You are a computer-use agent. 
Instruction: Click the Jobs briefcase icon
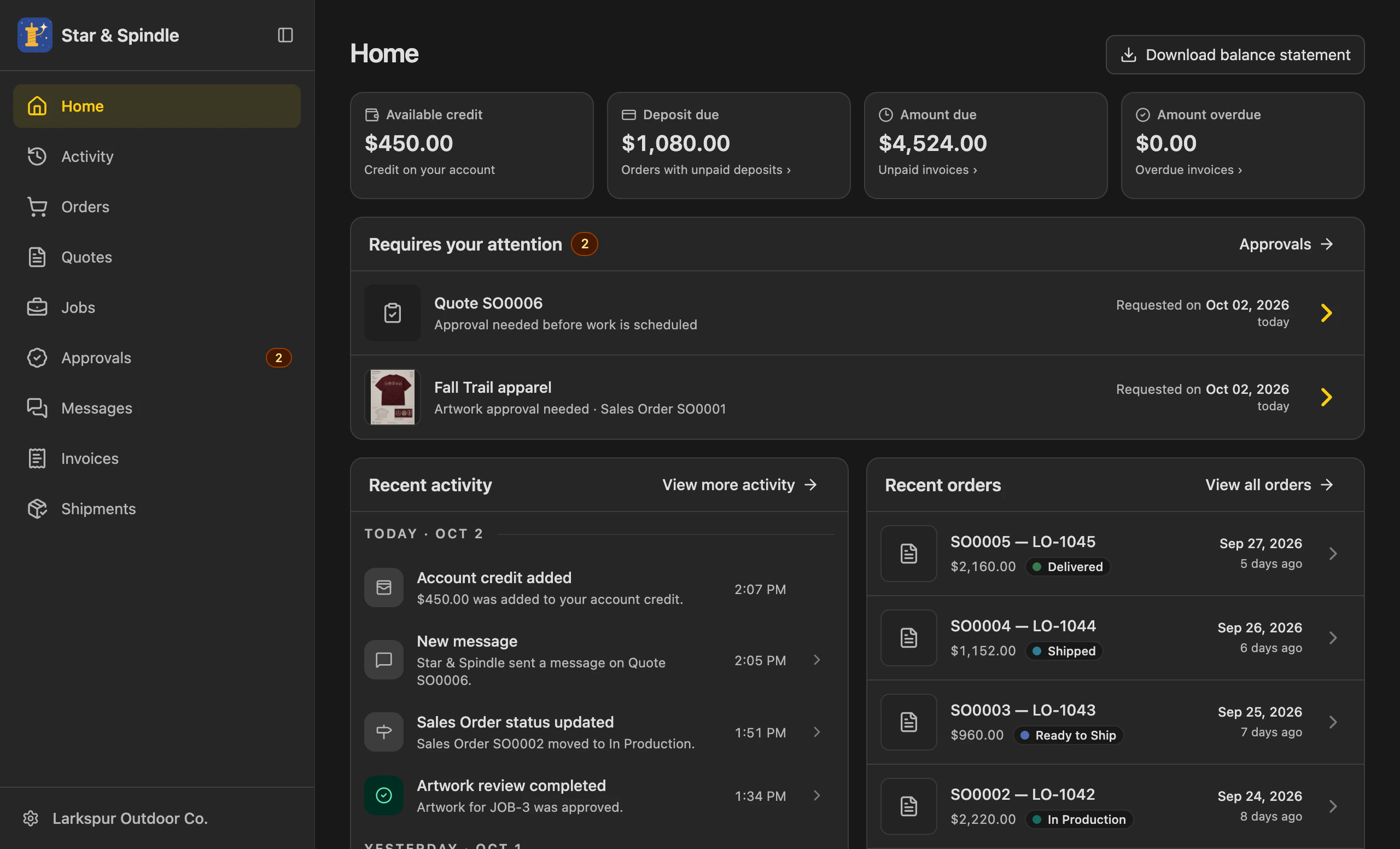tap(37, 307)
